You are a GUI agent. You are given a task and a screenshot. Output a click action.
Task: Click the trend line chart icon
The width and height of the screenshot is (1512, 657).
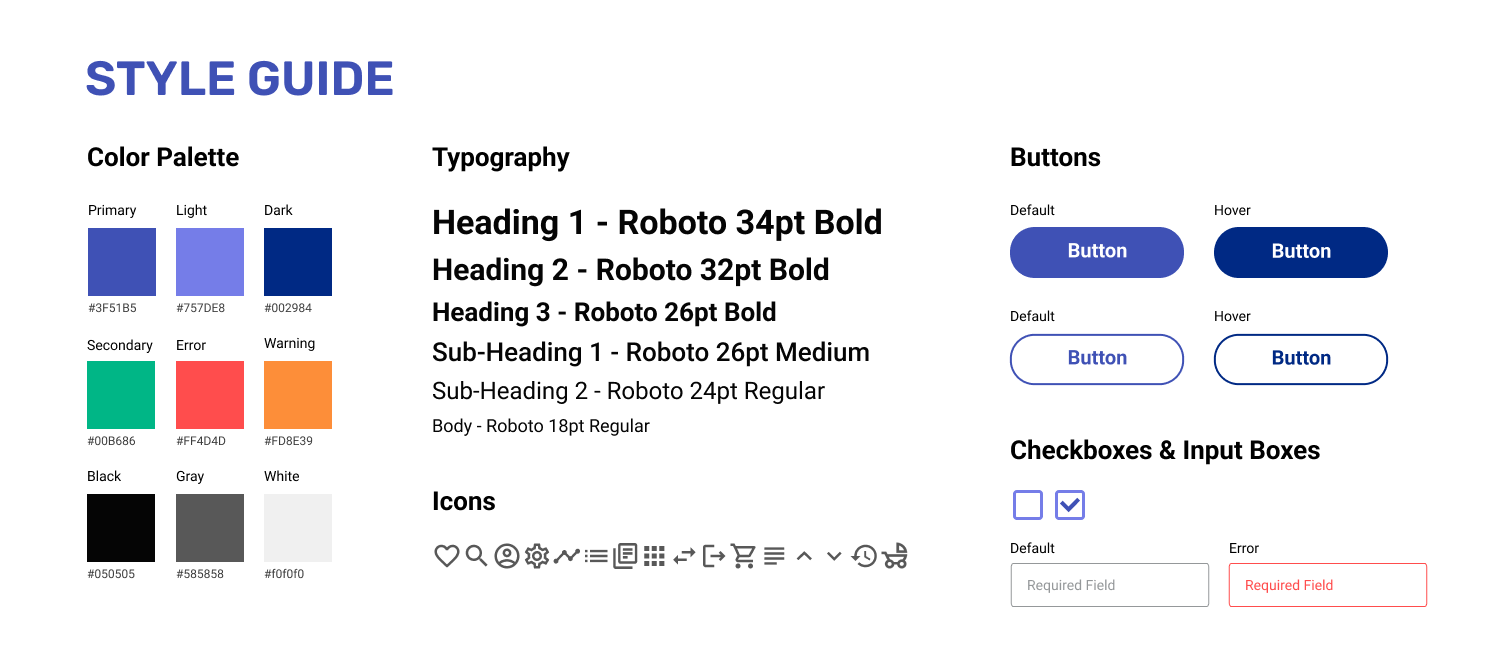(x=567, y=555)
